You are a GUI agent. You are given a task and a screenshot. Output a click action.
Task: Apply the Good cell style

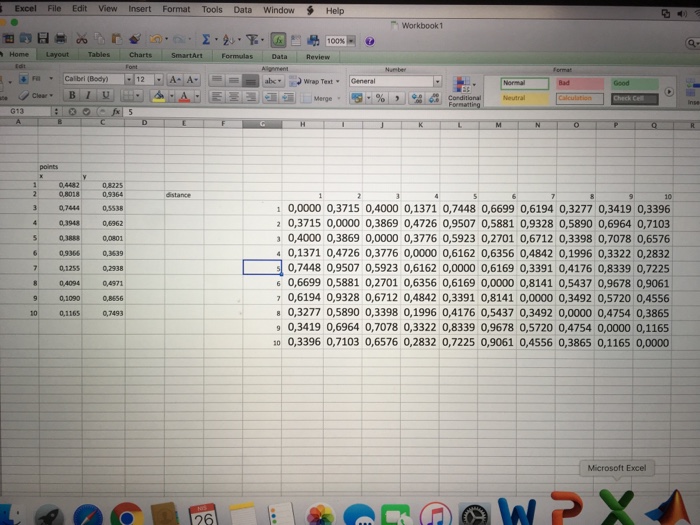coord(634,83)
